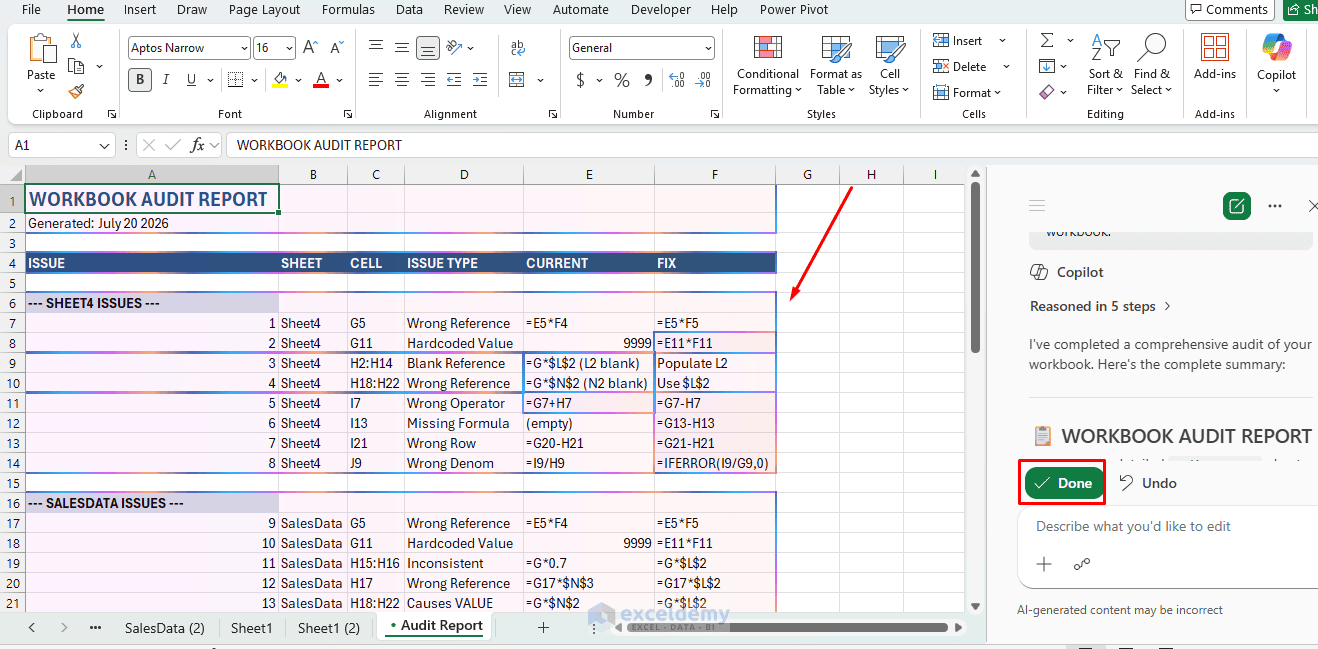Toggle Bottom Align vertical alignment

pyautogui.click(x=428, y=48)
